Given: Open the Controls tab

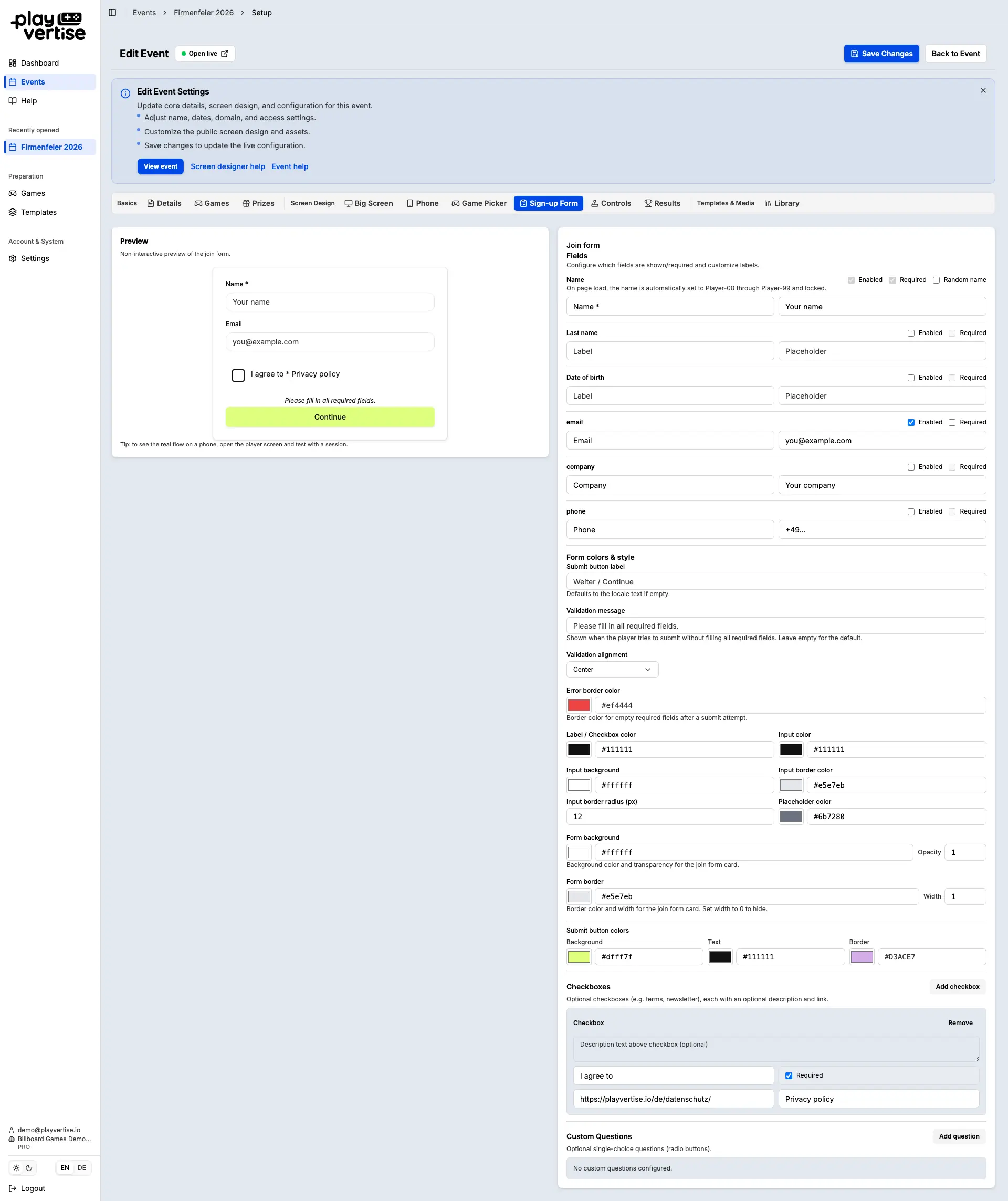Looking at the screenshot, I should [x=611, y=203].
